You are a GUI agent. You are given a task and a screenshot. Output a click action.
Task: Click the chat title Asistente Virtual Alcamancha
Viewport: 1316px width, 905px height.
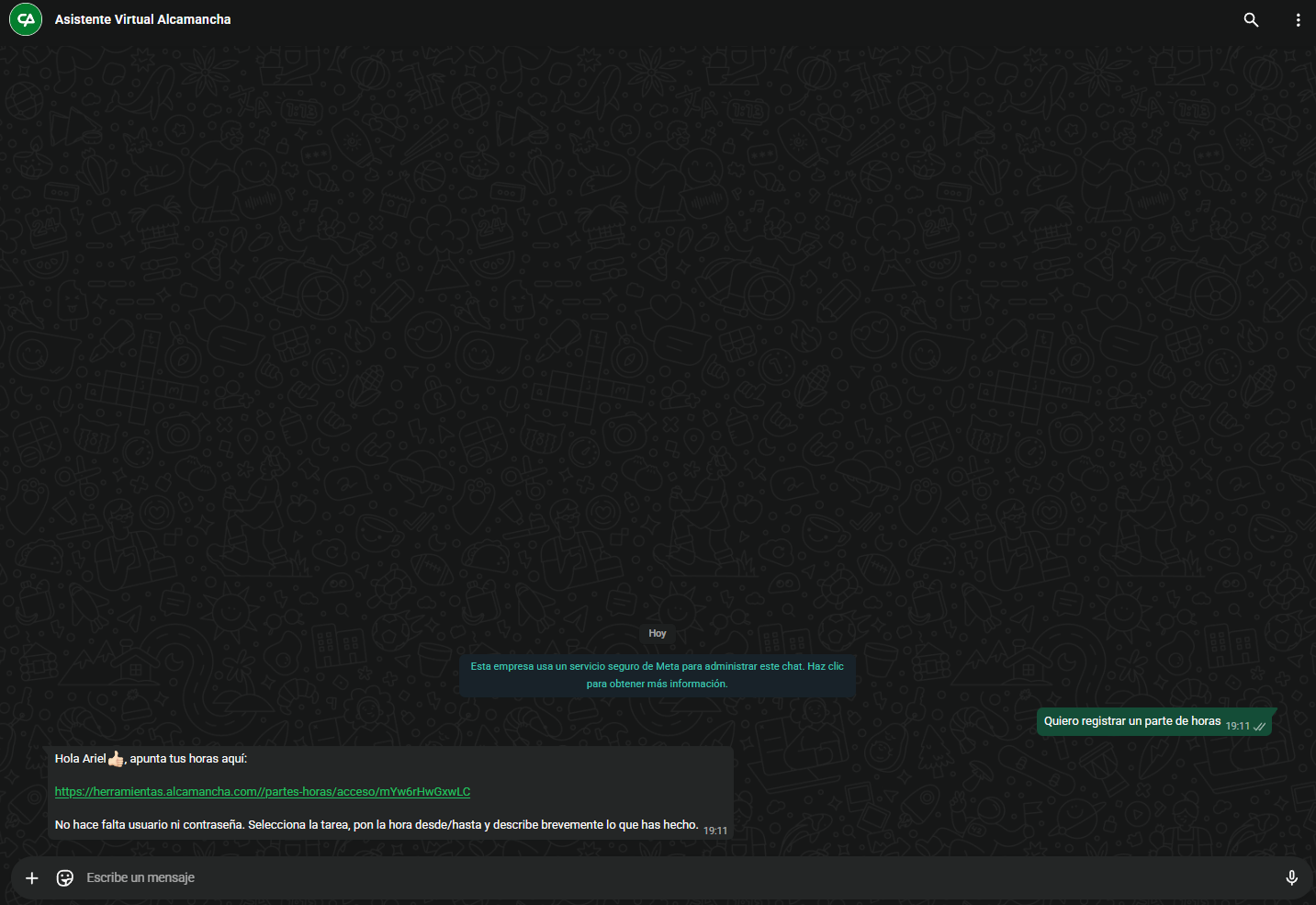coord(142,19)
